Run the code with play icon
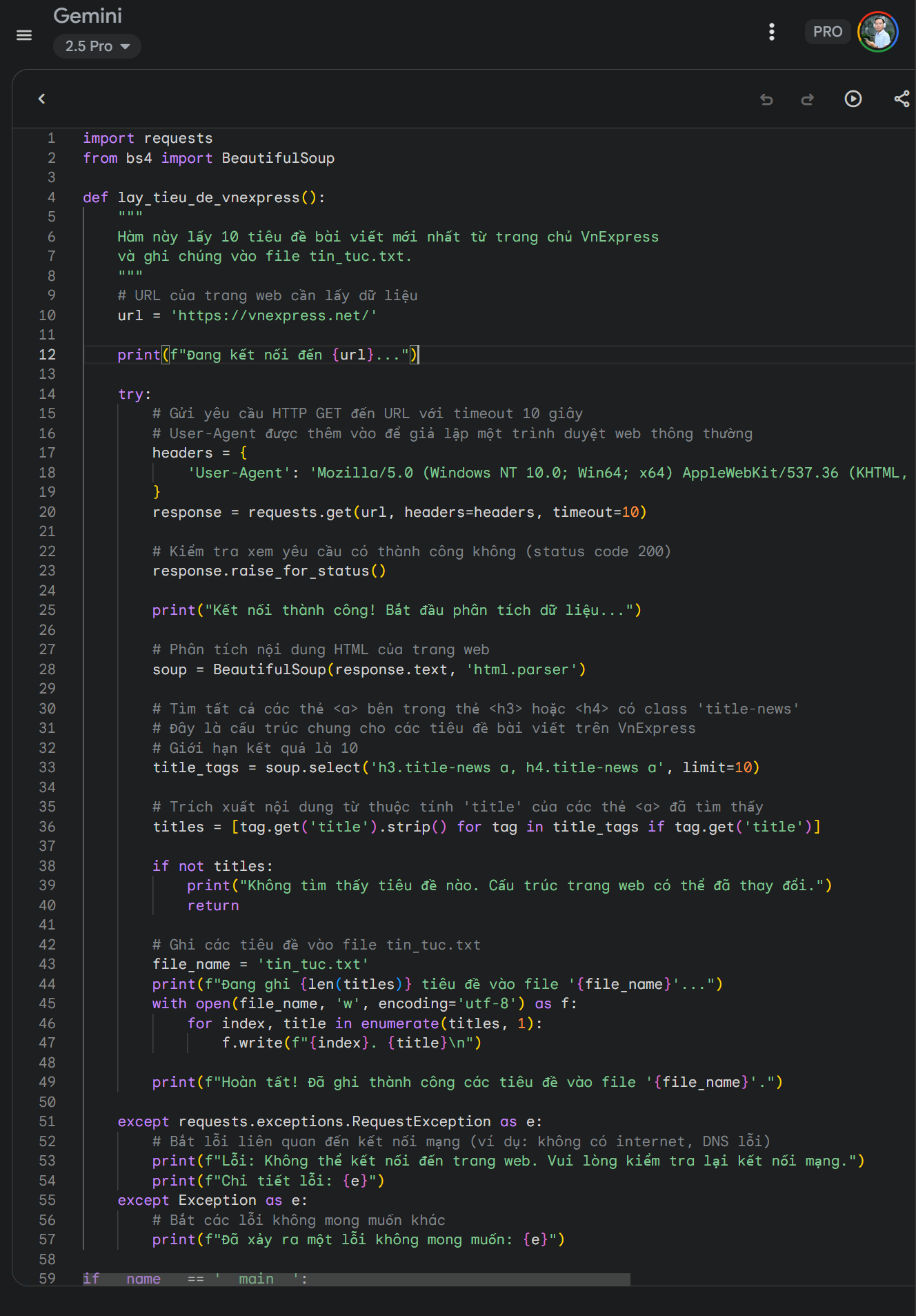The height and width of the screenshot is (1316, 916). coord(853,99)
